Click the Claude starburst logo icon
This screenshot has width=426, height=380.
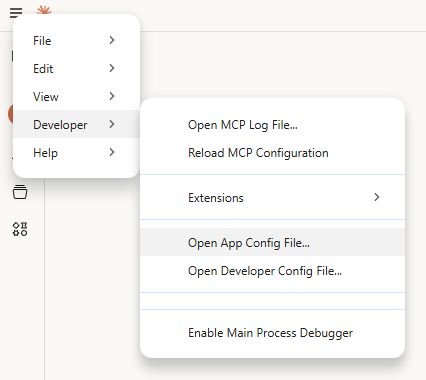(44, 10)
